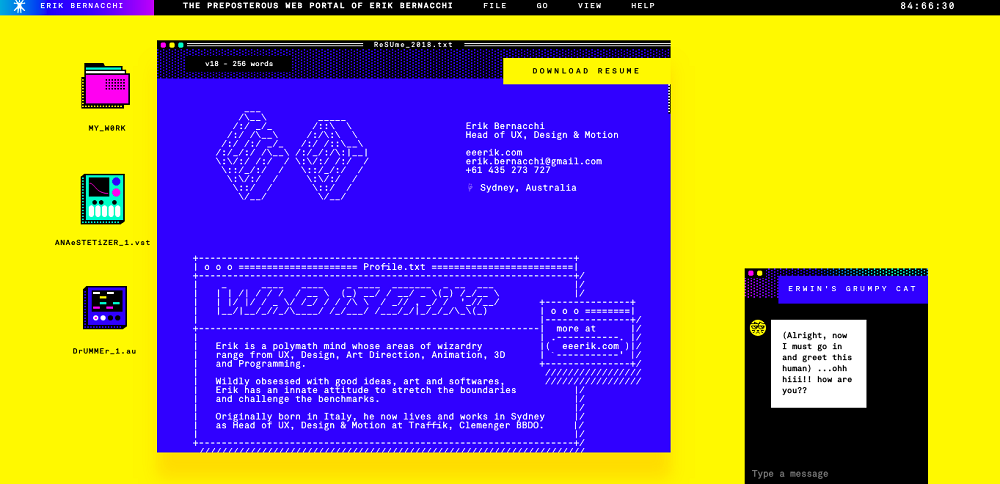
Task: Click the magenta dot on the resume window
Action: pyautogui.click(x=163, y=45)
